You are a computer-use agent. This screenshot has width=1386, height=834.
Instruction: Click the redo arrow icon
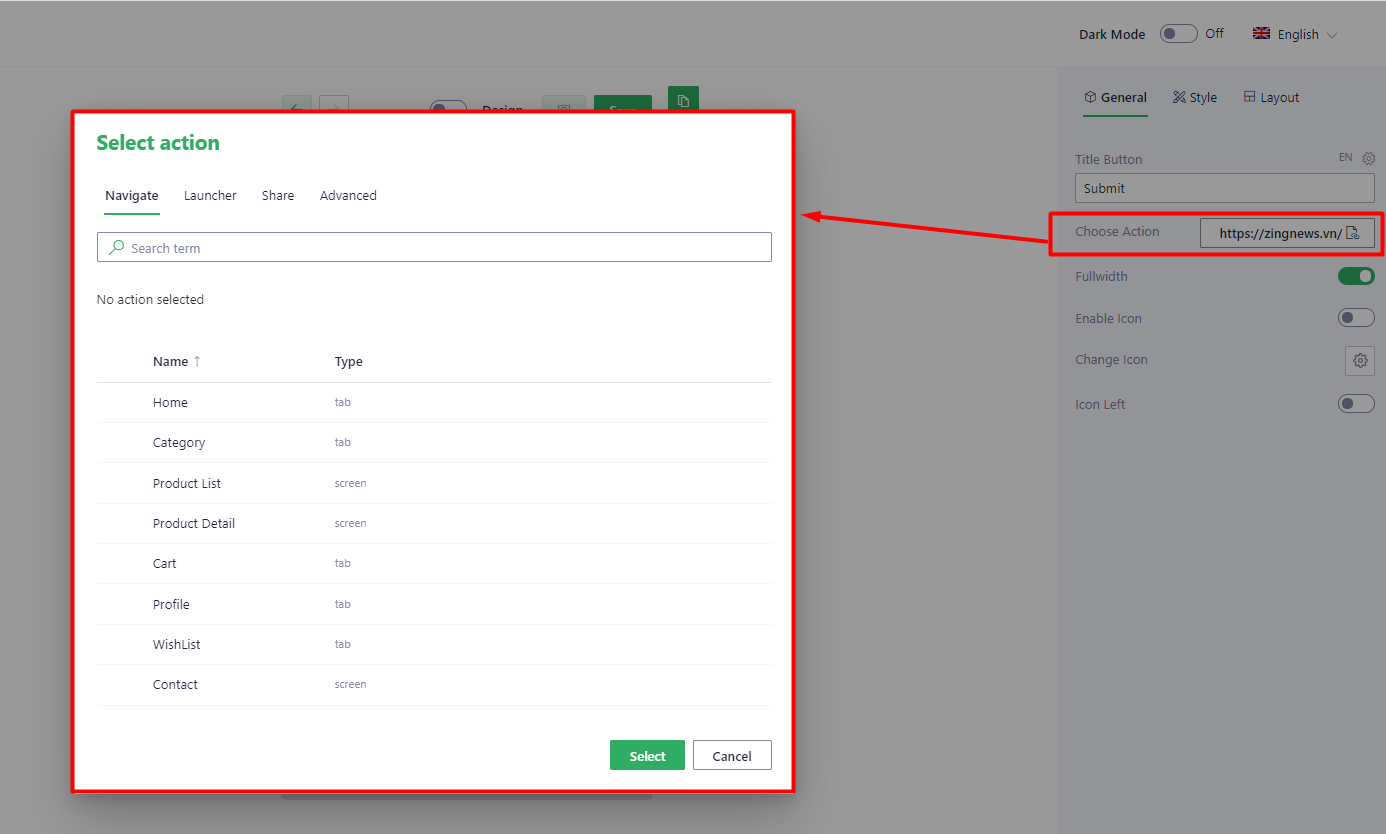click(334, 105)
